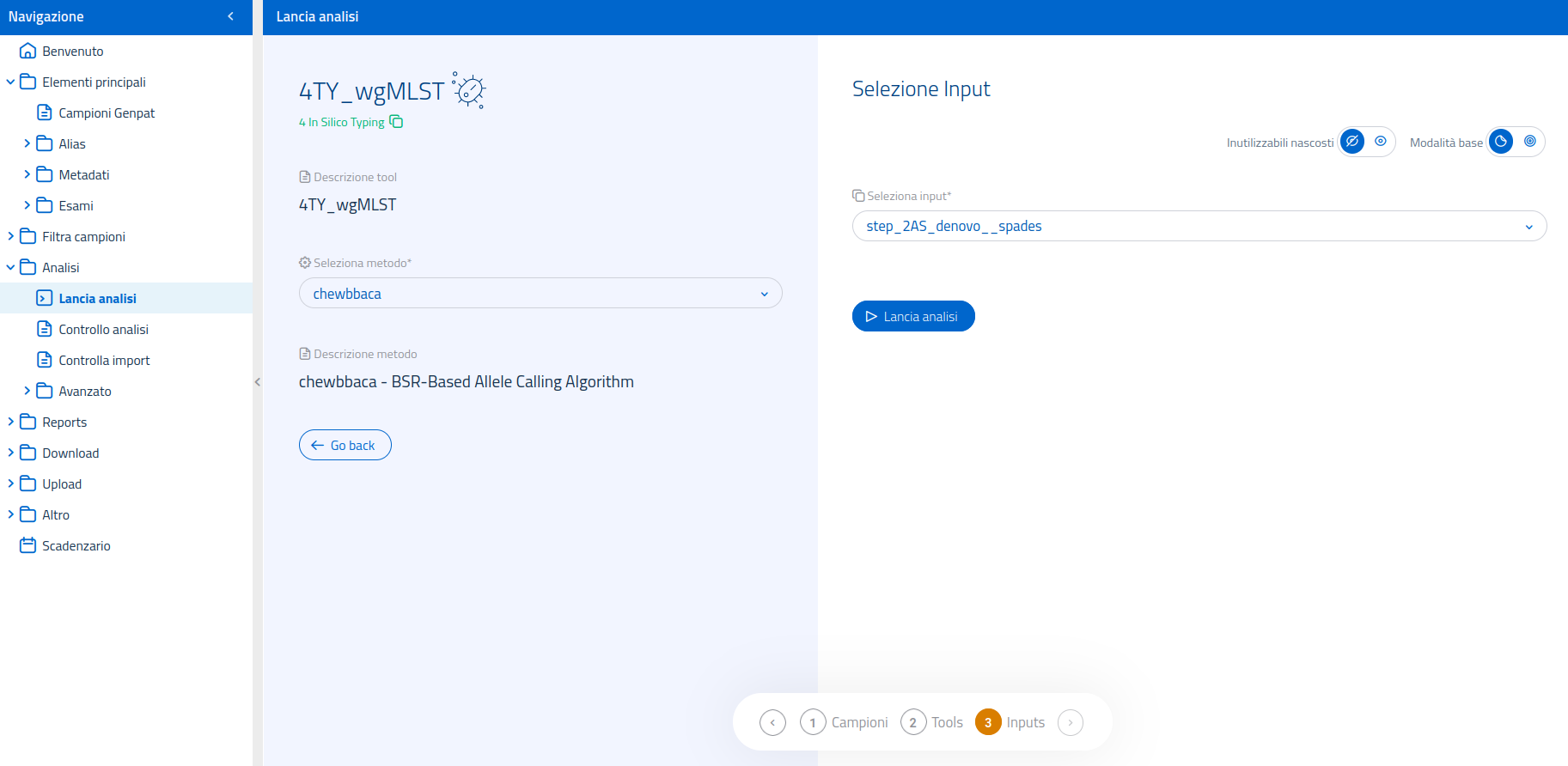The image size is (1568, 766).
Task: Collapse the Navigazione sidebar using header arrow
Action: tap(230, 16)
